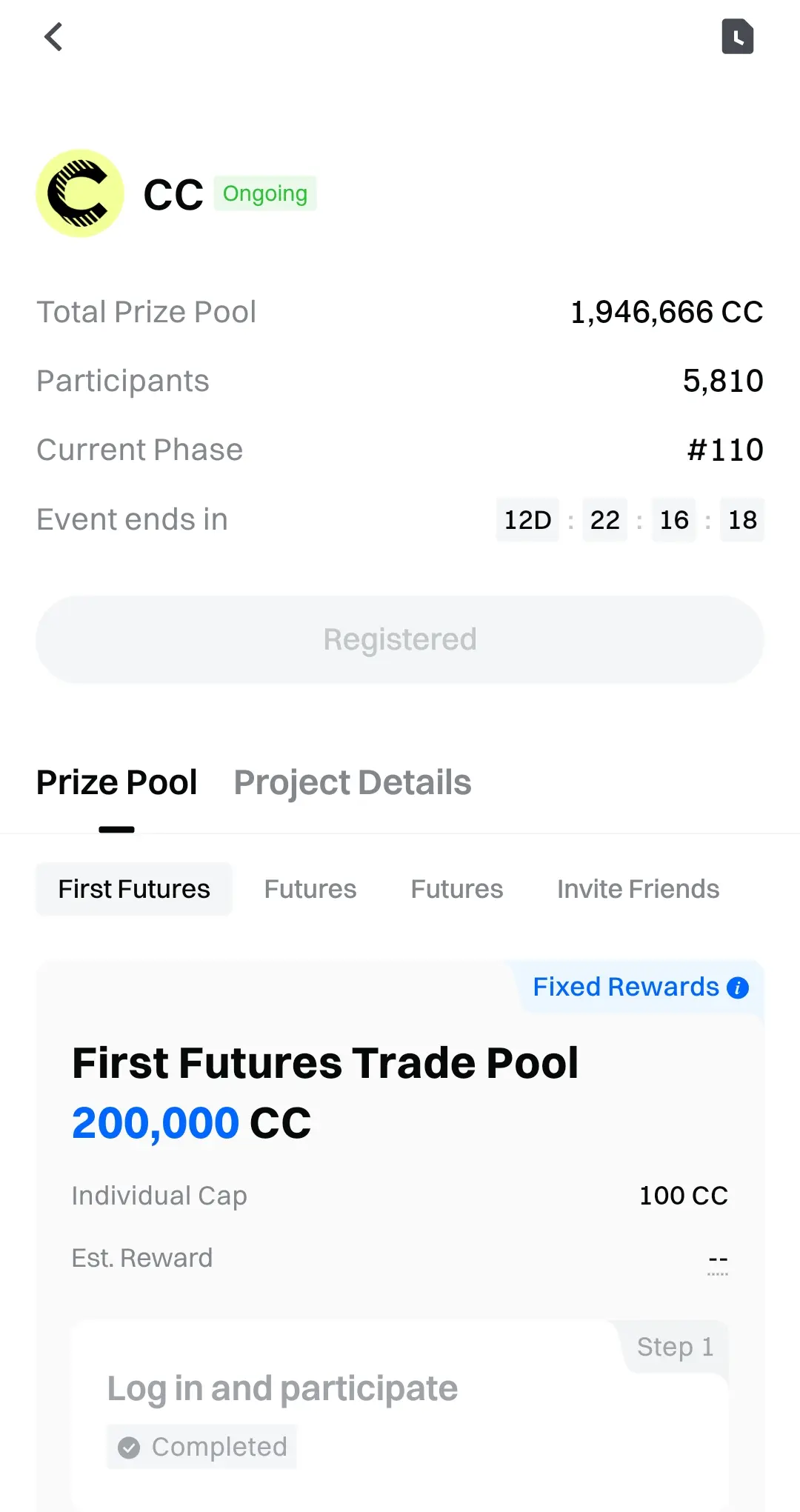
Task: Select the Futures chip beside Invite Friends
Action: tap(457, 889)
